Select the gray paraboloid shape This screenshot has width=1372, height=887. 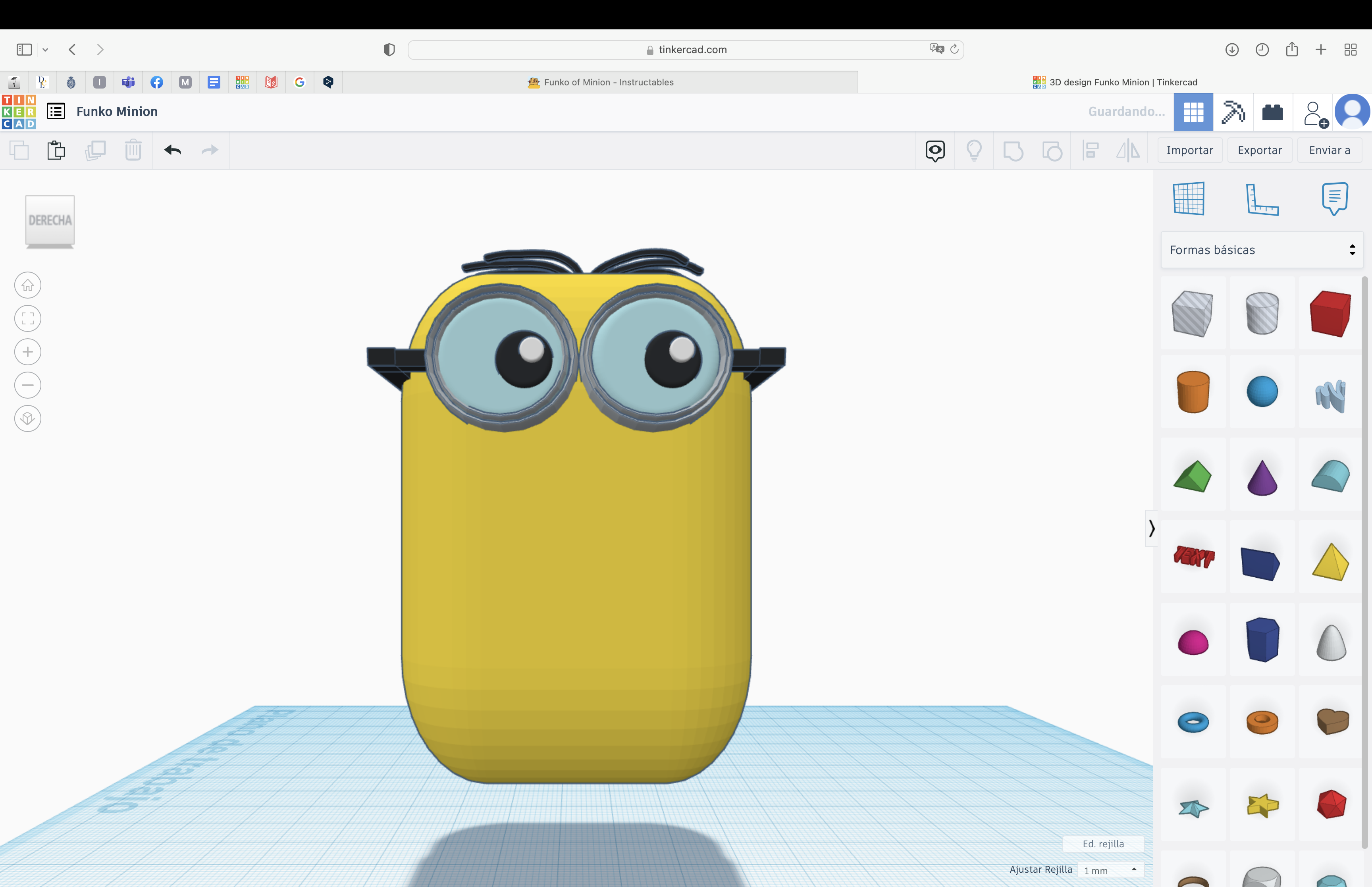[1331, 642]
